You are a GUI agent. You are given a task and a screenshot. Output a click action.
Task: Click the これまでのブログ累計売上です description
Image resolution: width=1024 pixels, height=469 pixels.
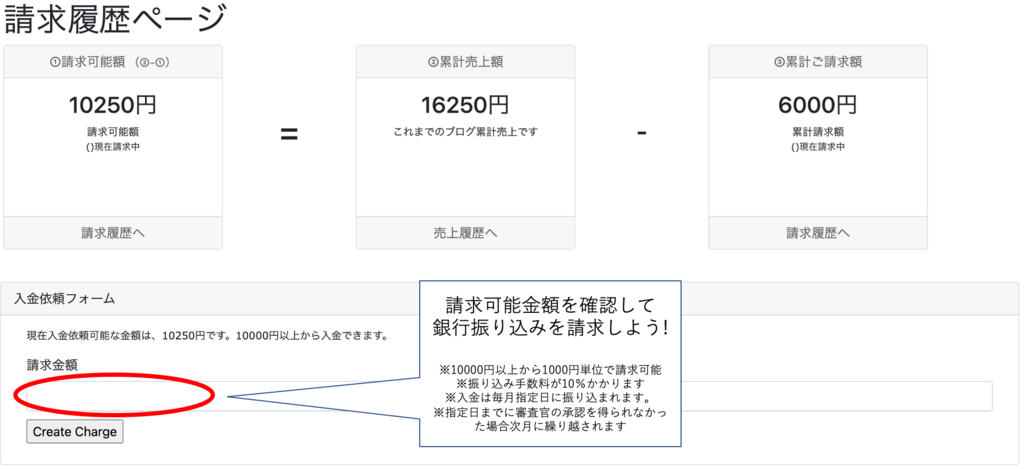point(465,131)
